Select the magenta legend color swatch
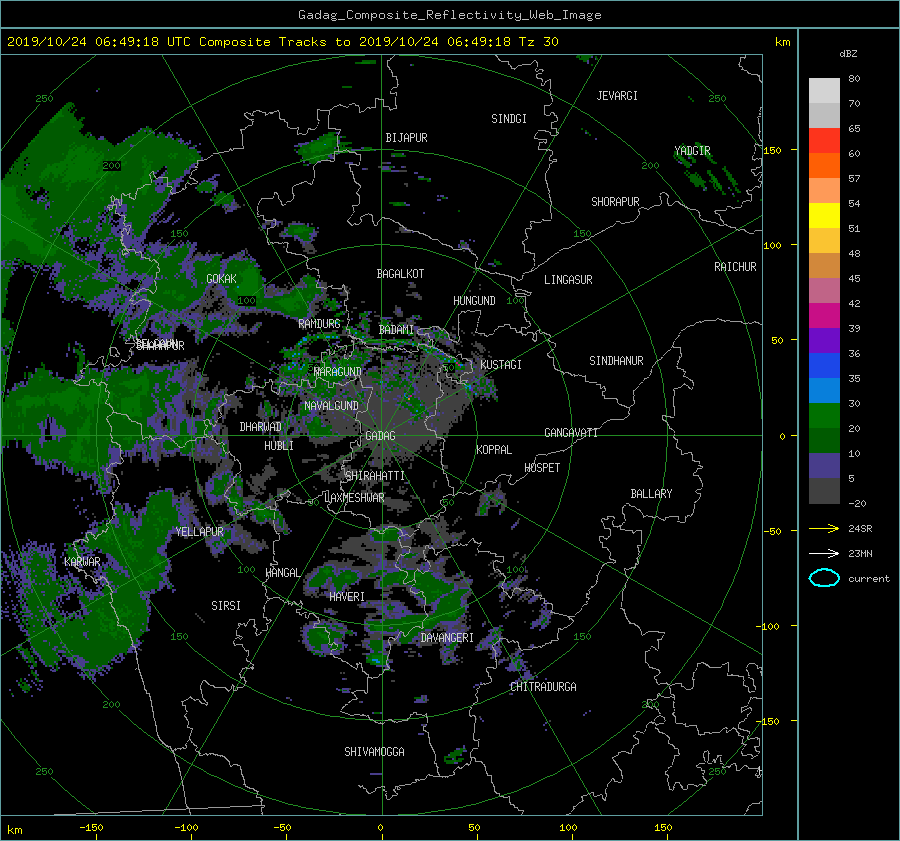The height and width of the screenshot is (841, 900). 824,316
